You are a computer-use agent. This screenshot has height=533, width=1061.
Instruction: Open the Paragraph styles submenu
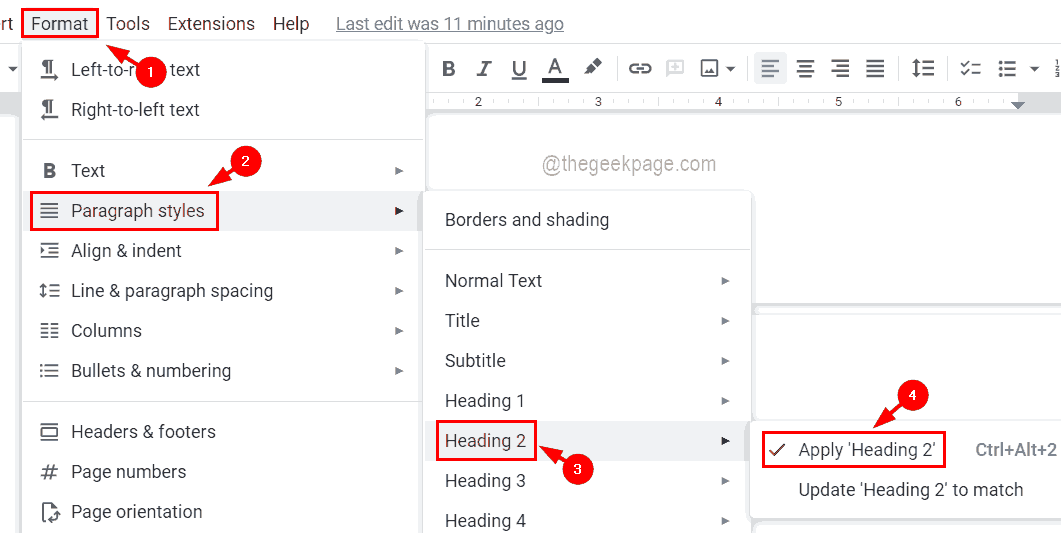point(223,211)
